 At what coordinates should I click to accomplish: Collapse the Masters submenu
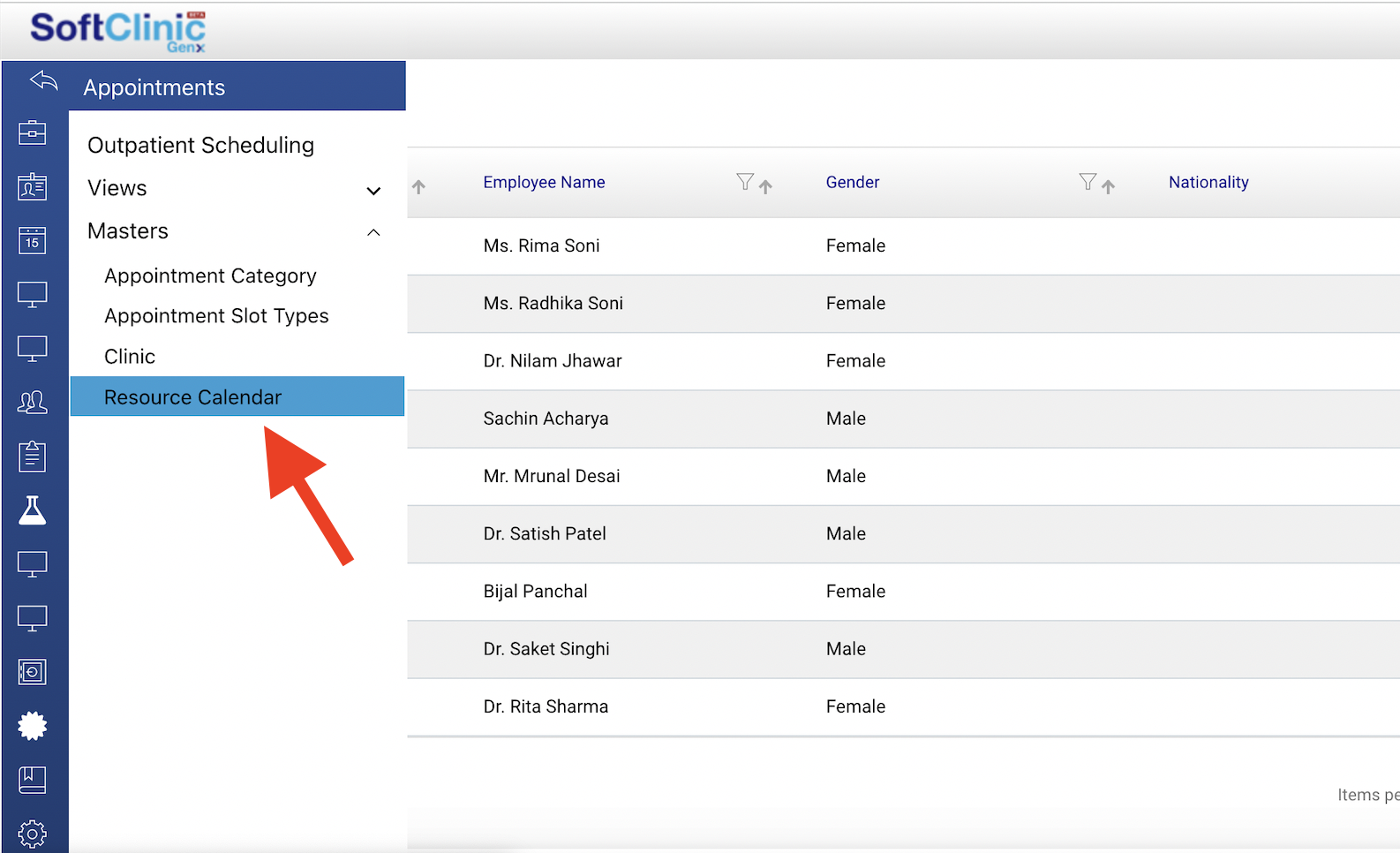click(373, 232)
